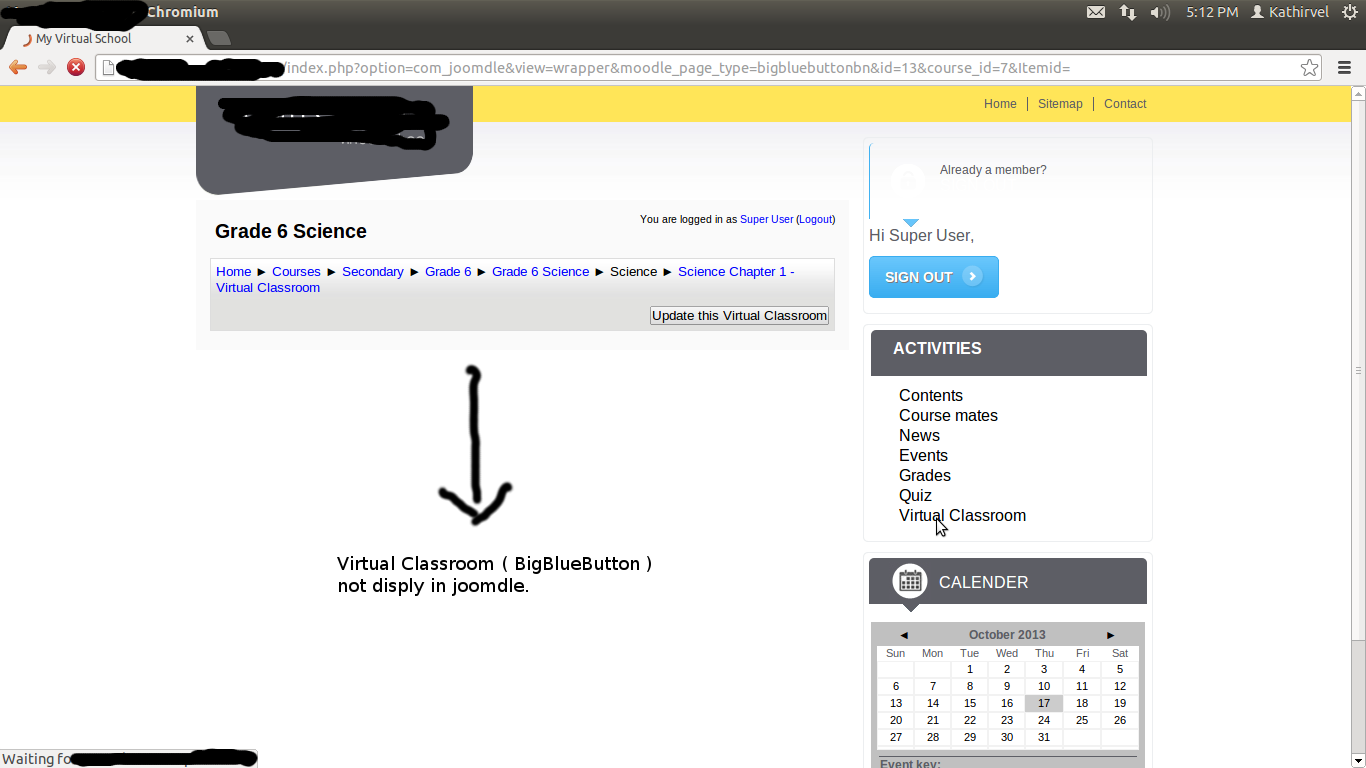Open the mail indicator in system tray
This screenshot has width=1366, height=768.
pos(1096,12)
